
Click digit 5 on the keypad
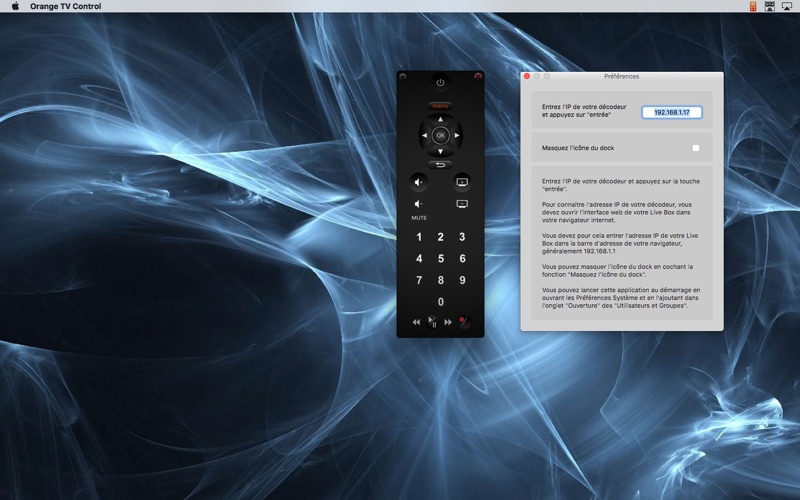click(440, 259)
